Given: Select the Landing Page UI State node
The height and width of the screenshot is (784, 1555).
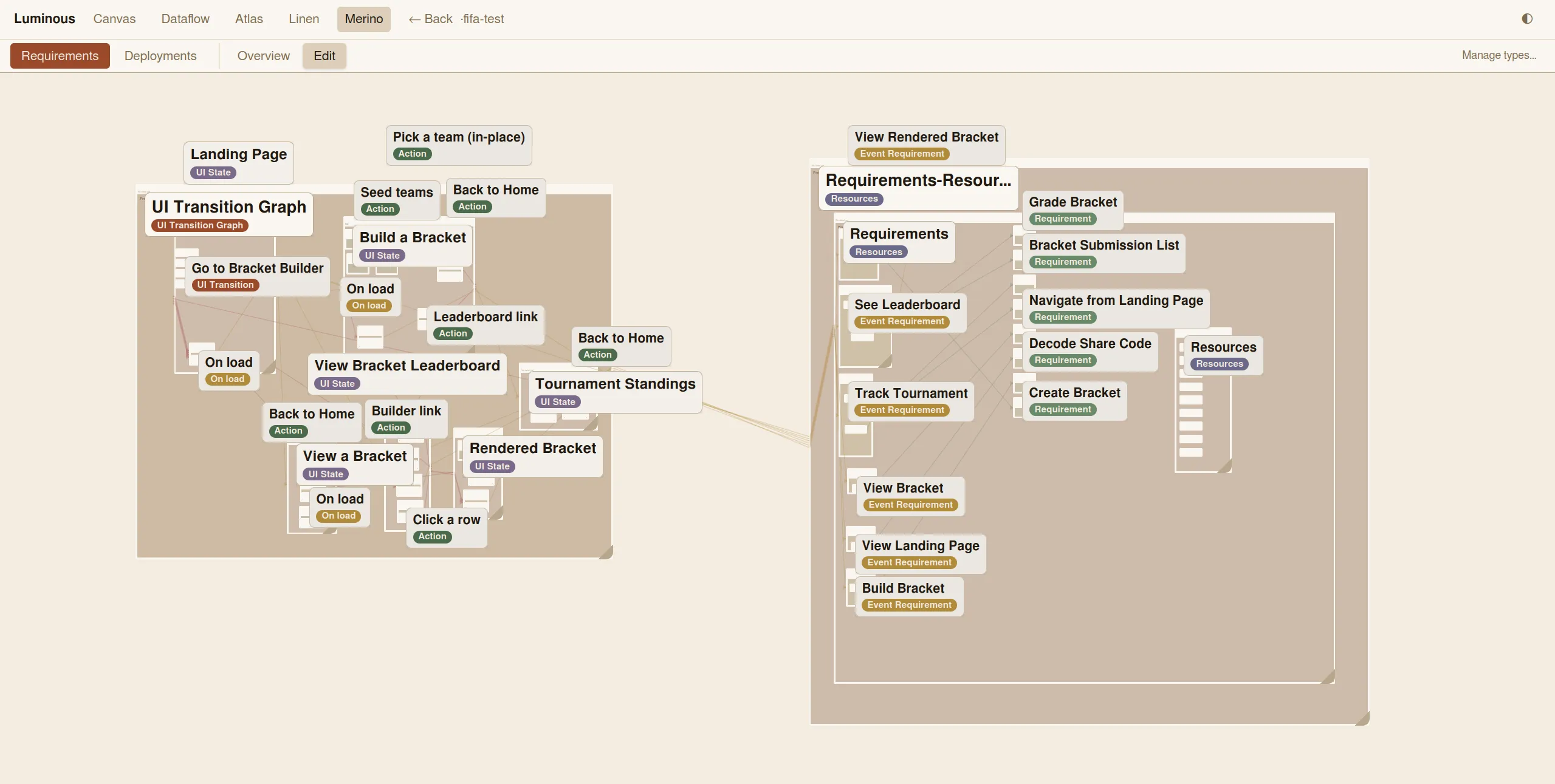Looking at the screenshot, I should 239,163.
